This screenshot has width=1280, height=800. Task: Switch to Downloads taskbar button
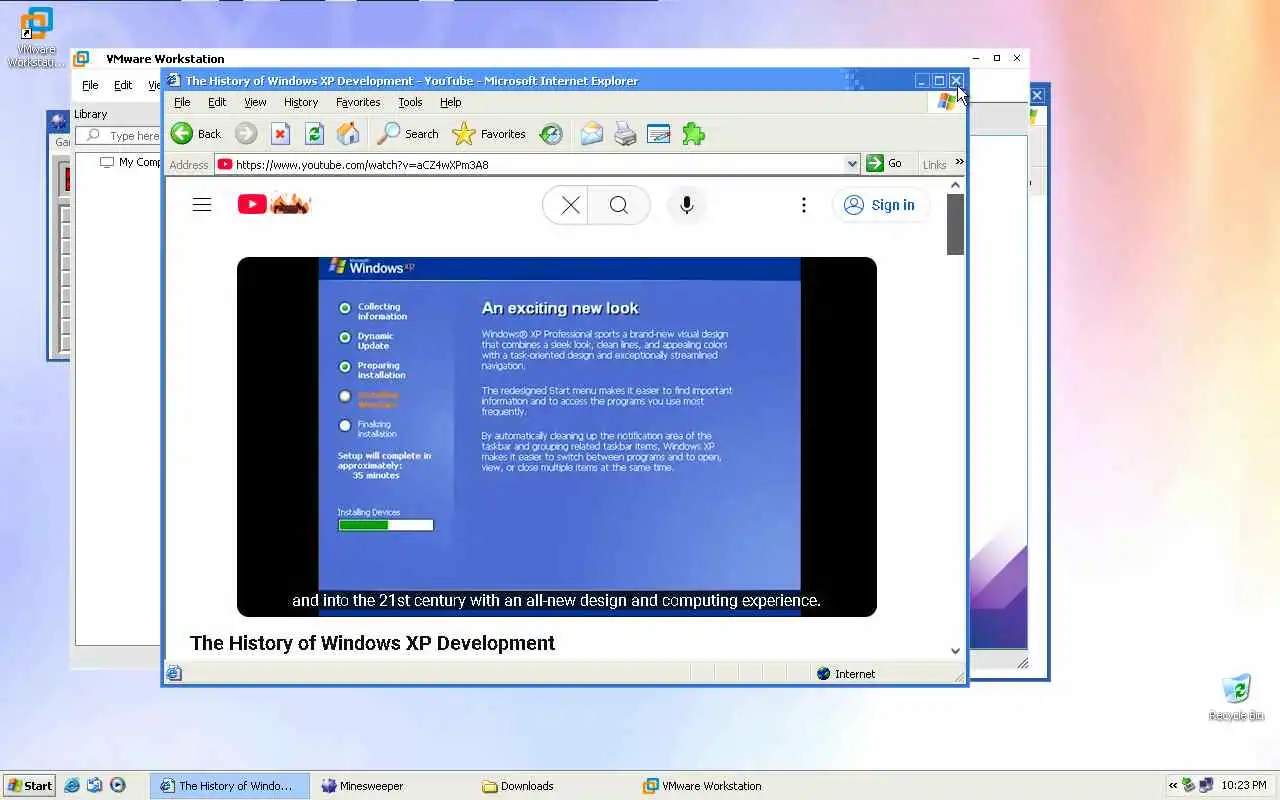pyautogui.click(x=553, y=786)
